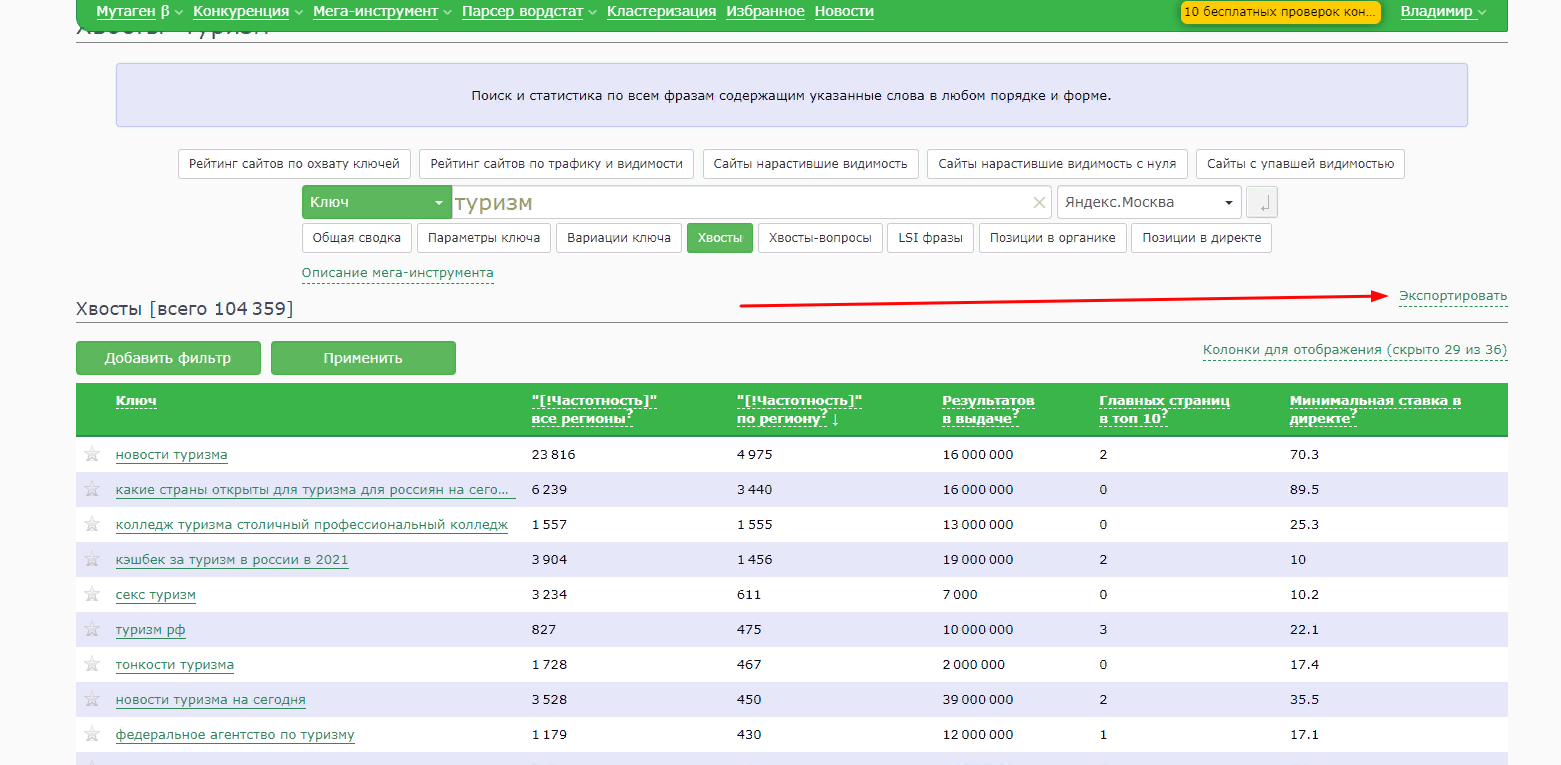
Task: Star the "новости туризма" keyword row
Action: click(92, 454)
